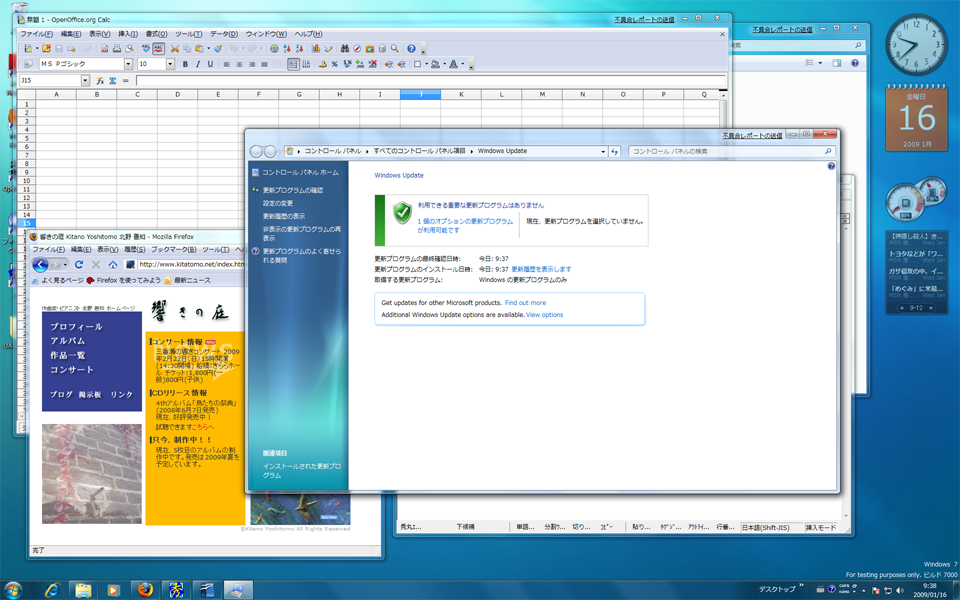Toggle Align Left in Calc formatting toolbar
The image size is (960, 600).
point(227,64)
